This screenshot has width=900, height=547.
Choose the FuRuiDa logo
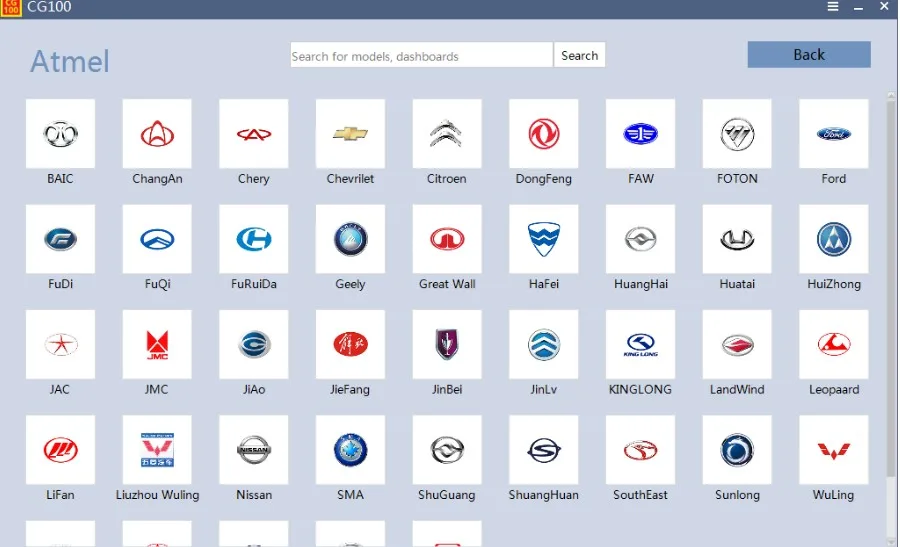click(x=254, y=239)
